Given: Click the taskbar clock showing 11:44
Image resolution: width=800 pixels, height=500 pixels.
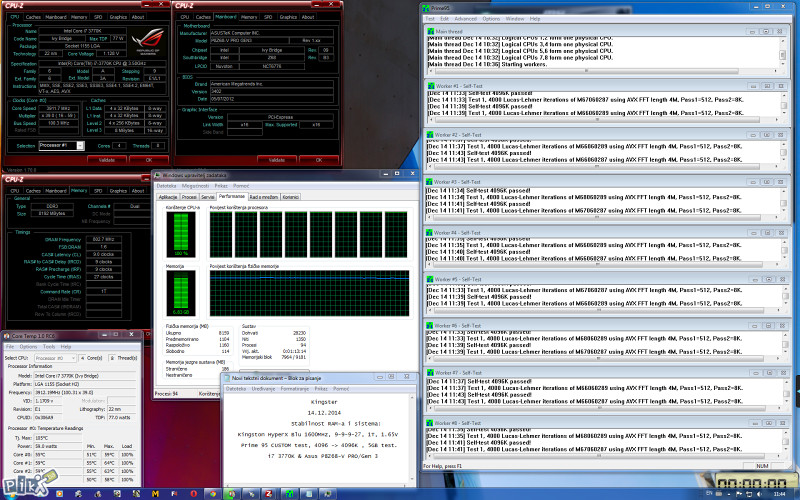Looking at the screenshot, I should point(779,494).
